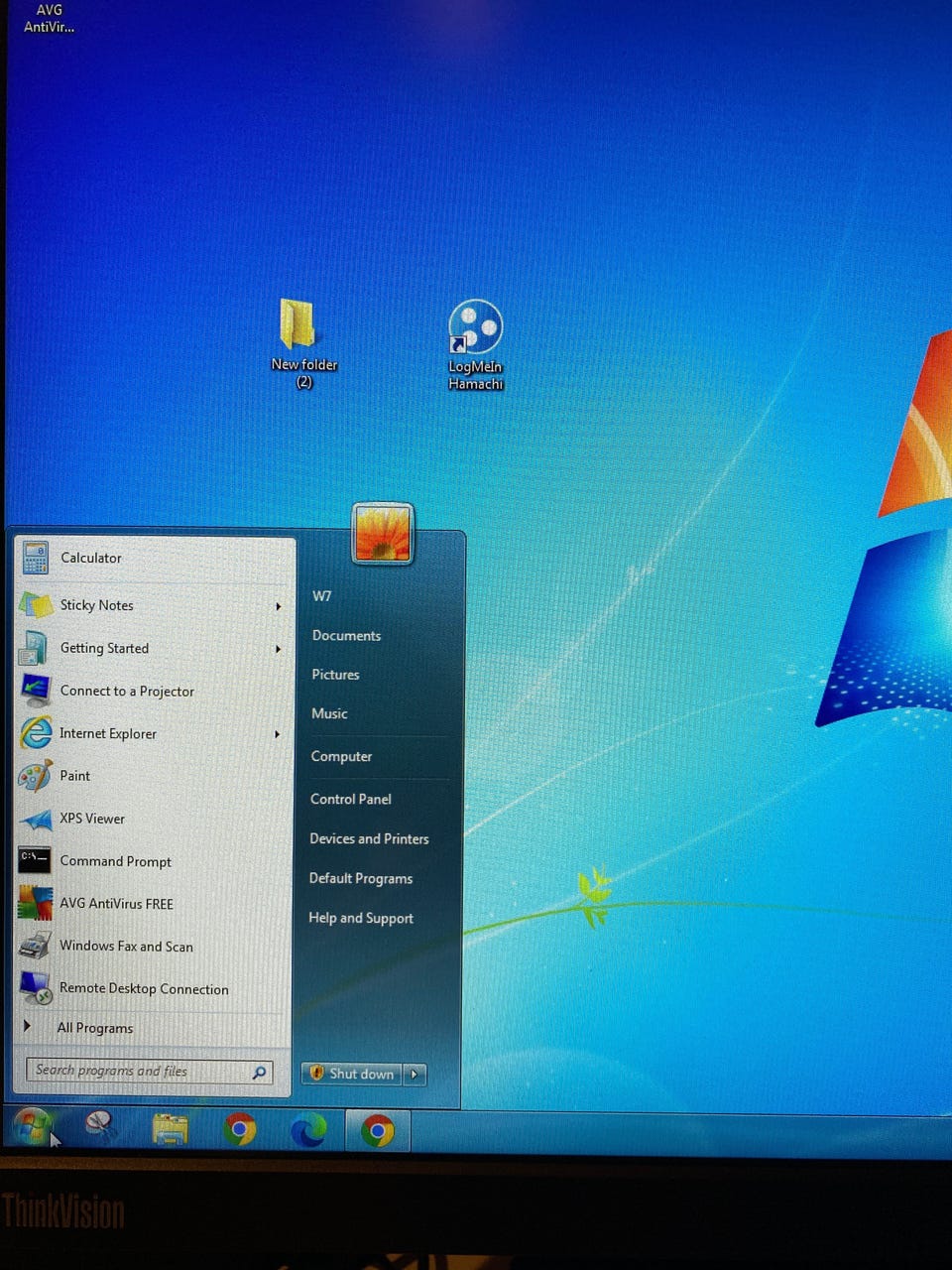Image resolution: width=952 pixels, height=1270 pixels.
Task: Select the New folder (2) desktop icon
Action: click(x=302, y=343)
